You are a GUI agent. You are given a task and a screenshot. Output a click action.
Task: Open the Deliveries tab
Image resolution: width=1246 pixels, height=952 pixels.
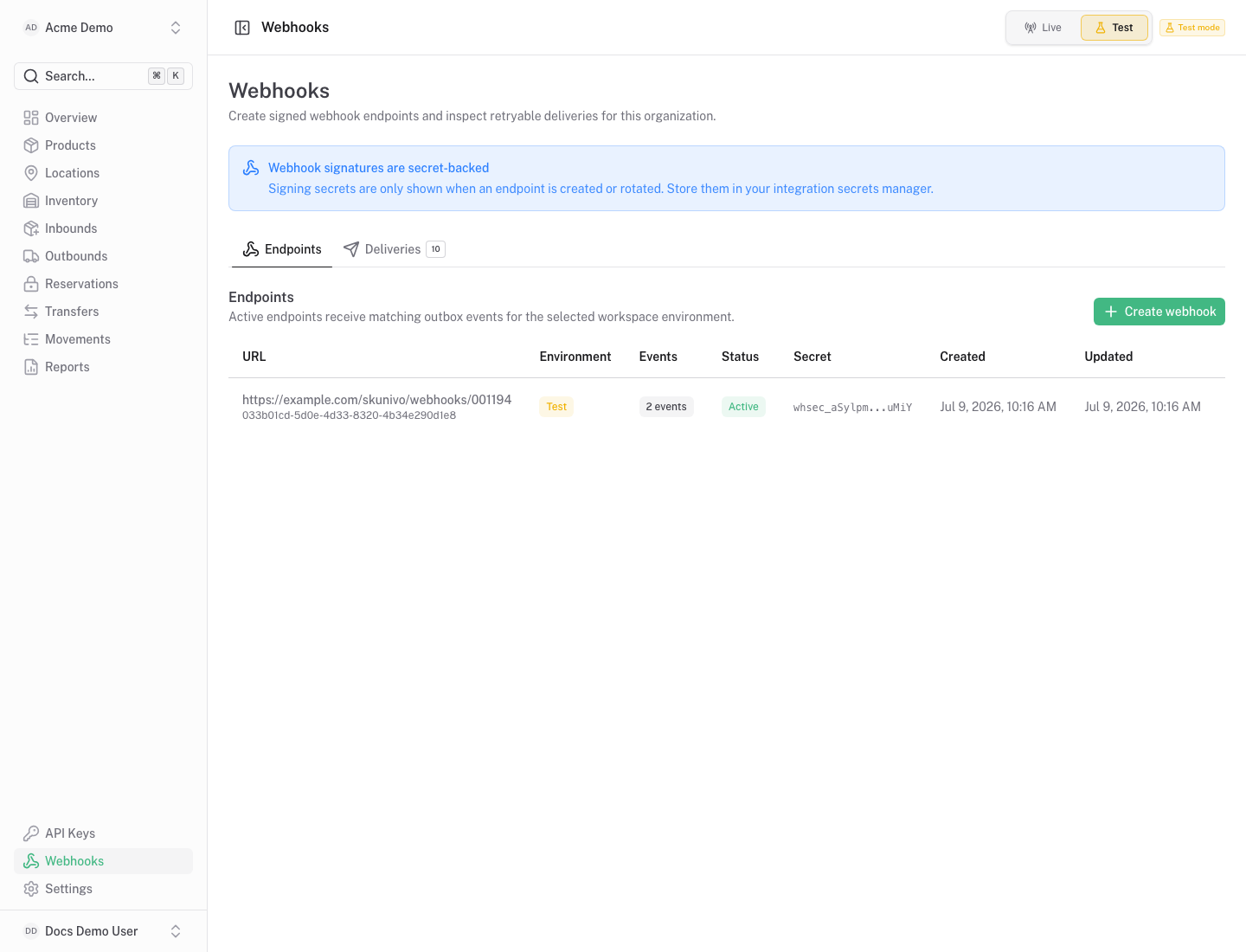coord(394,249)
